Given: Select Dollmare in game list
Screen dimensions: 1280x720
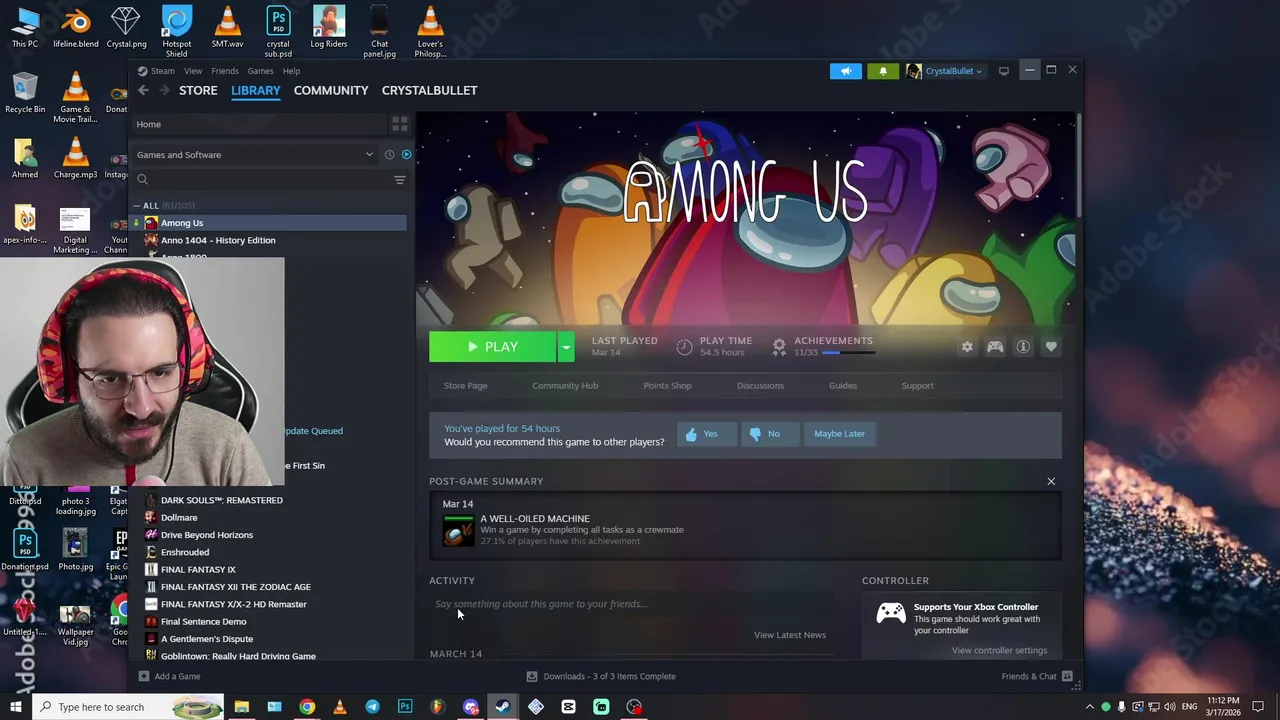Looking at the screenshot, I should tap(179, 518).
